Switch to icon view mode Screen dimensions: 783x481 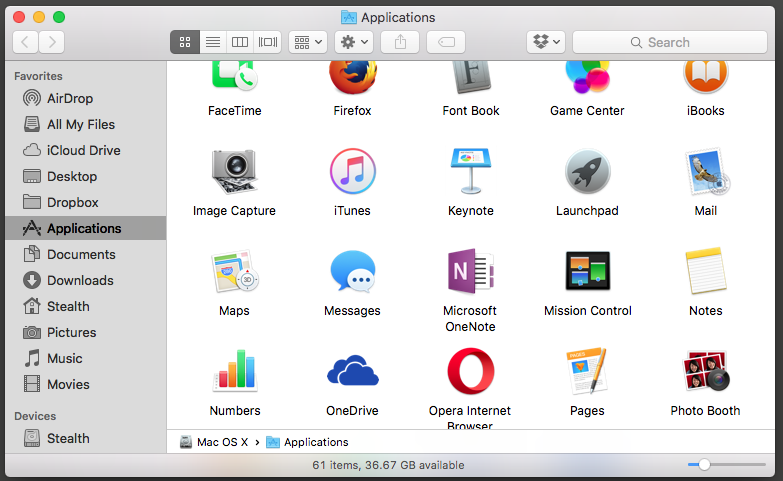[x=185, y=42]
